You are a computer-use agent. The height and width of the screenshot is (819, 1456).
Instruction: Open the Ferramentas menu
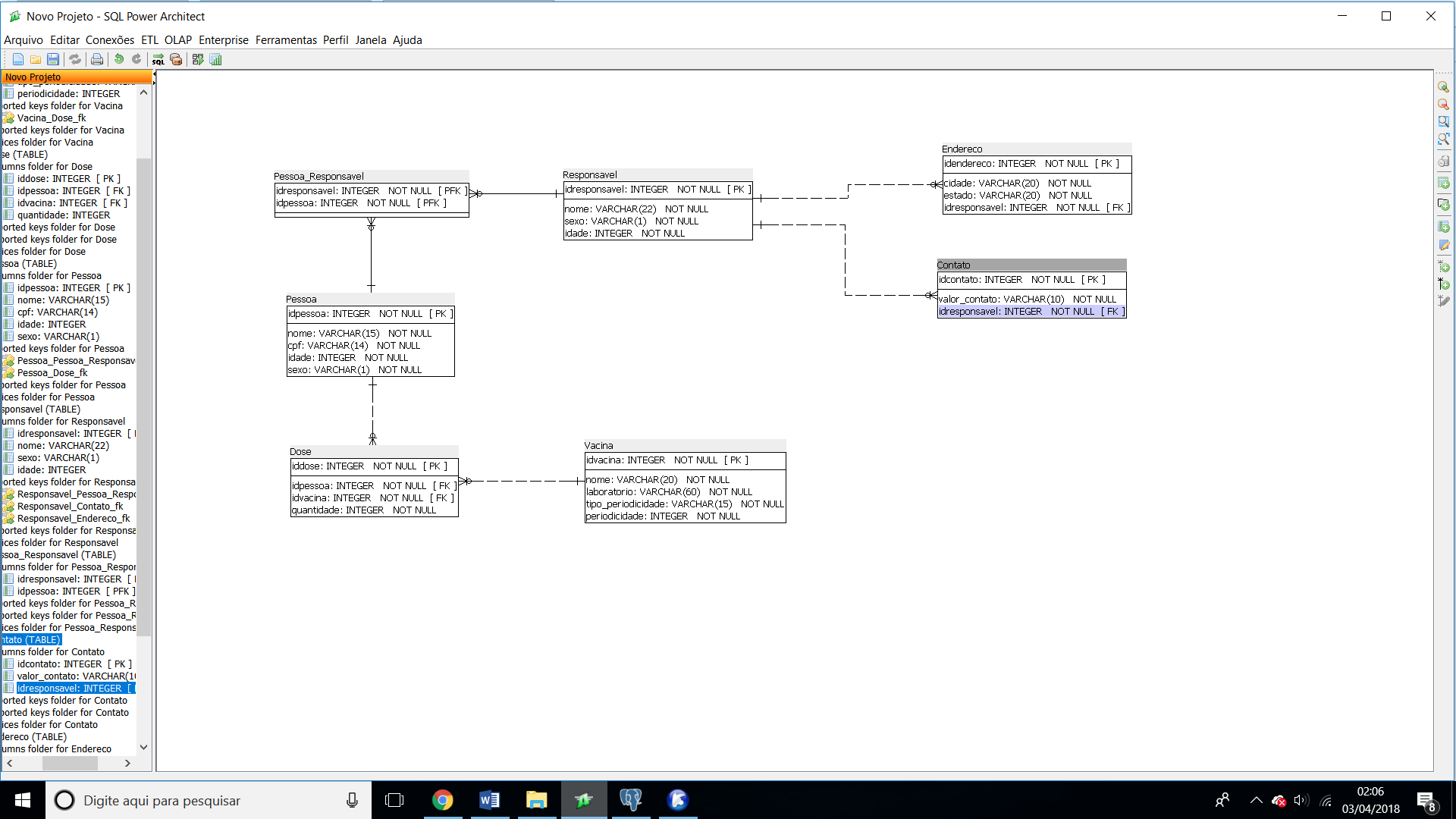pos(286,40)
